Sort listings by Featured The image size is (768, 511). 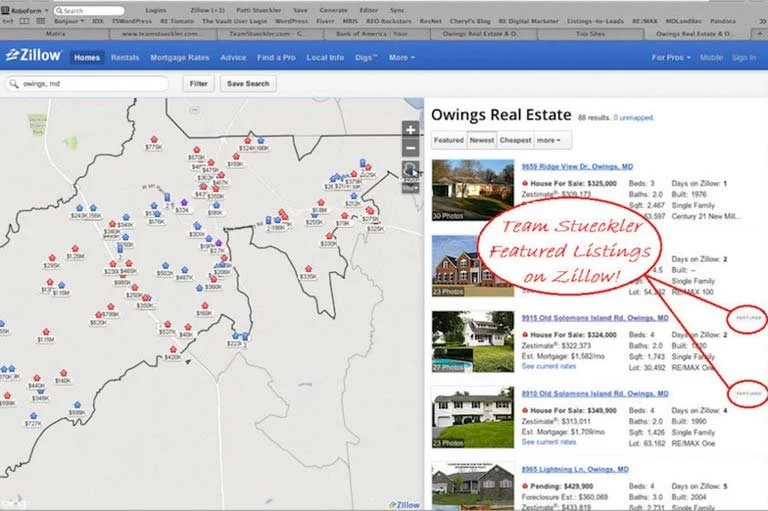pos(449,140)
